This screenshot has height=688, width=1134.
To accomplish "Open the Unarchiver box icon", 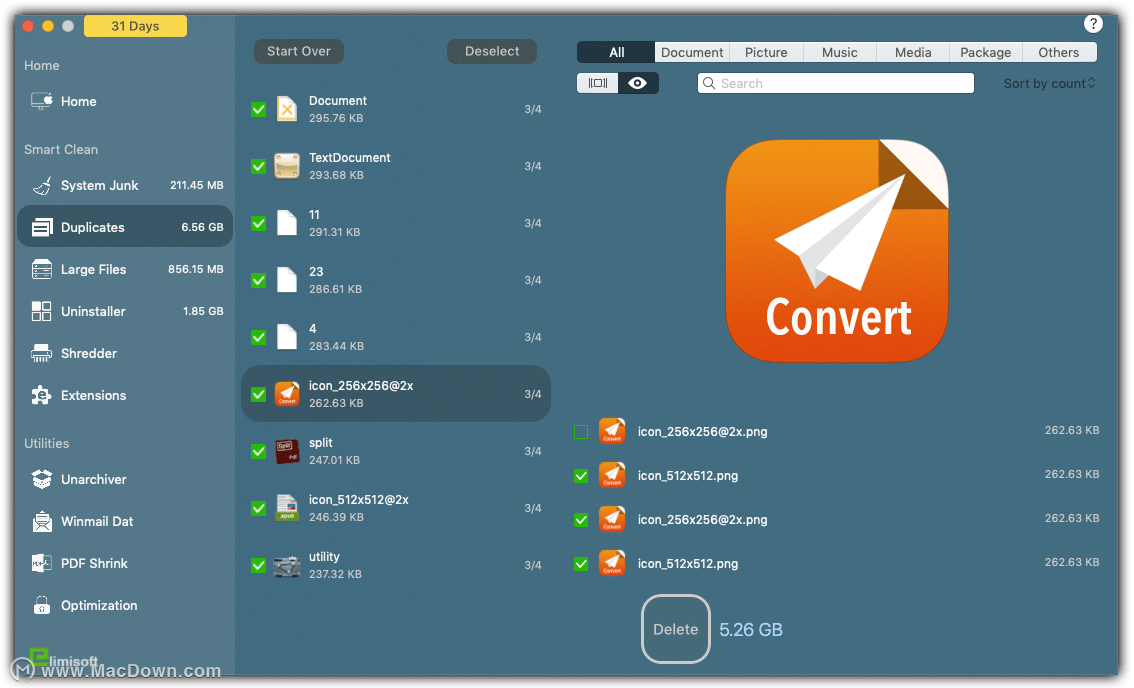I will tap(42, 479).
